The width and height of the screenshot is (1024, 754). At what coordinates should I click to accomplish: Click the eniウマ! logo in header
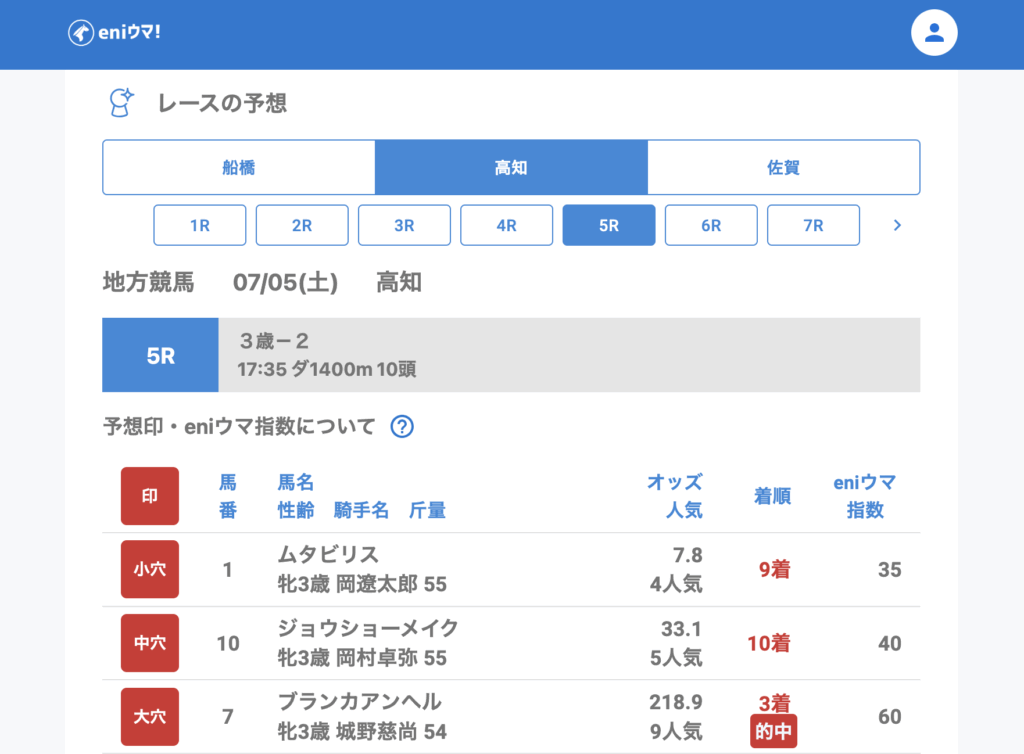click(115, 32)
